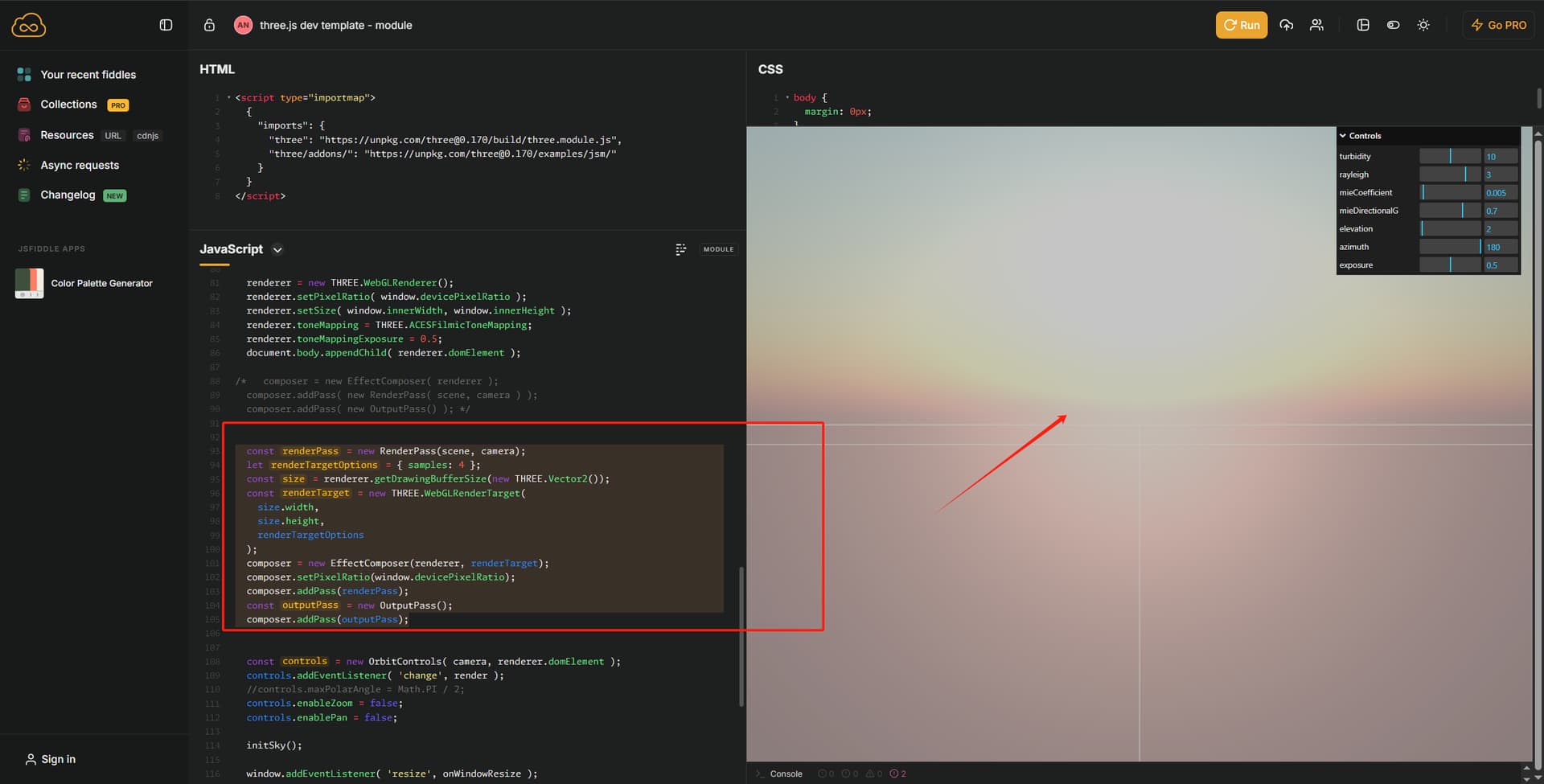Open the Color Palette Generator app thumbnail
This screenshot has height=784, width=1544.
pyautogui.click(x=29, y=283)
